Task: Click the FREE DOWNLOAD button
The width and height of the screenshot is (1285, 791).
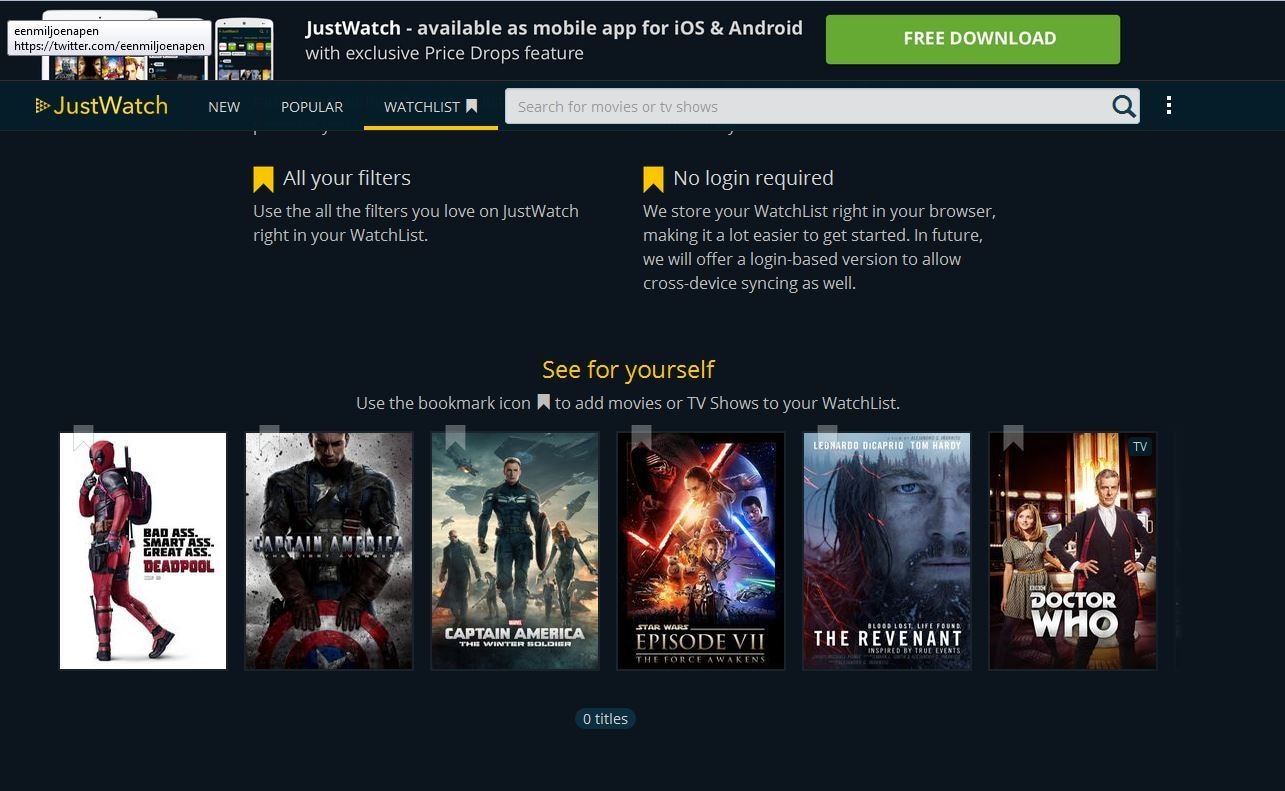Action: tap(973, 39)
